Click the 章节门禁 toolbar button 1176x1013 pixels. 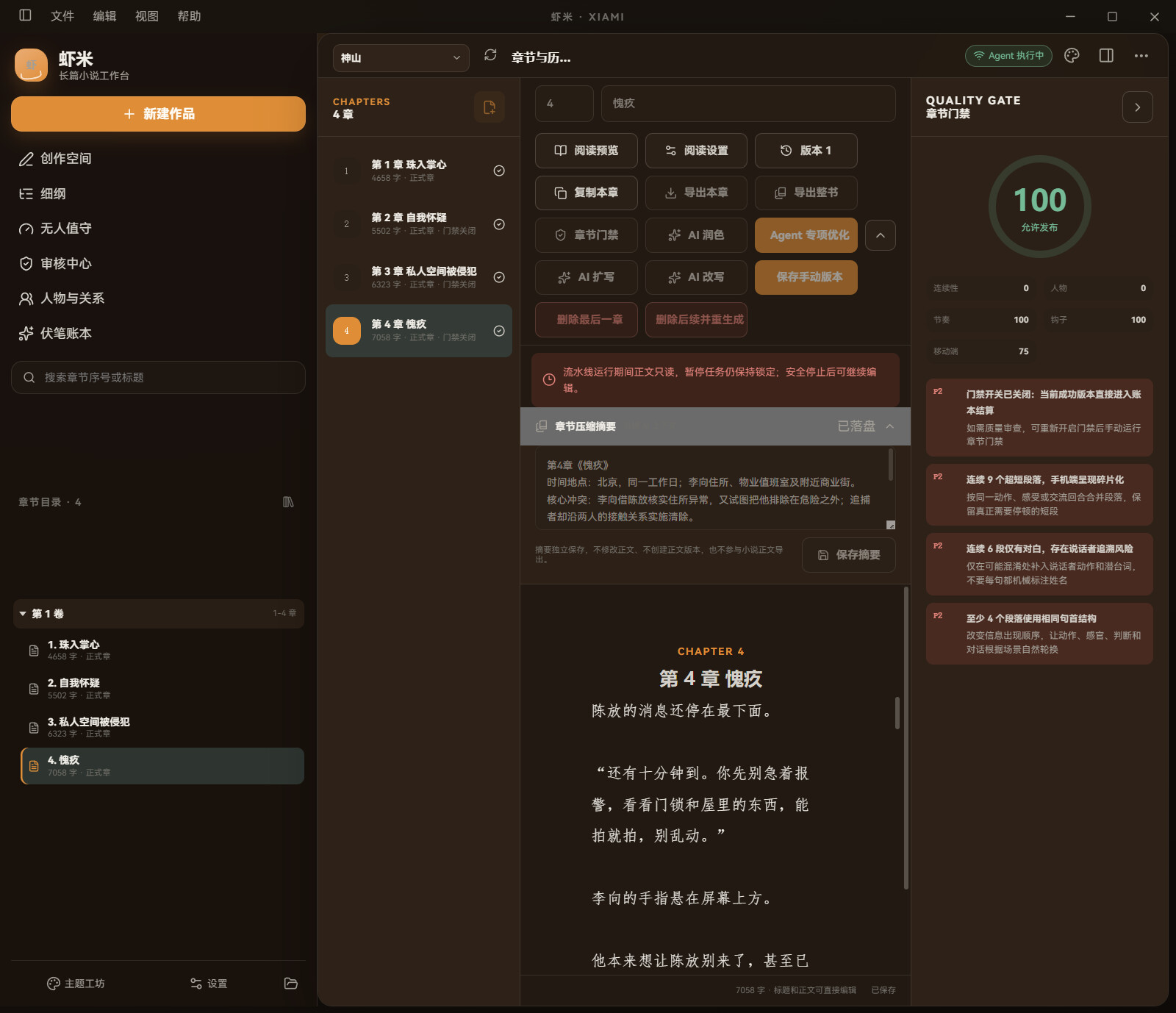click(x=587, y=235)
